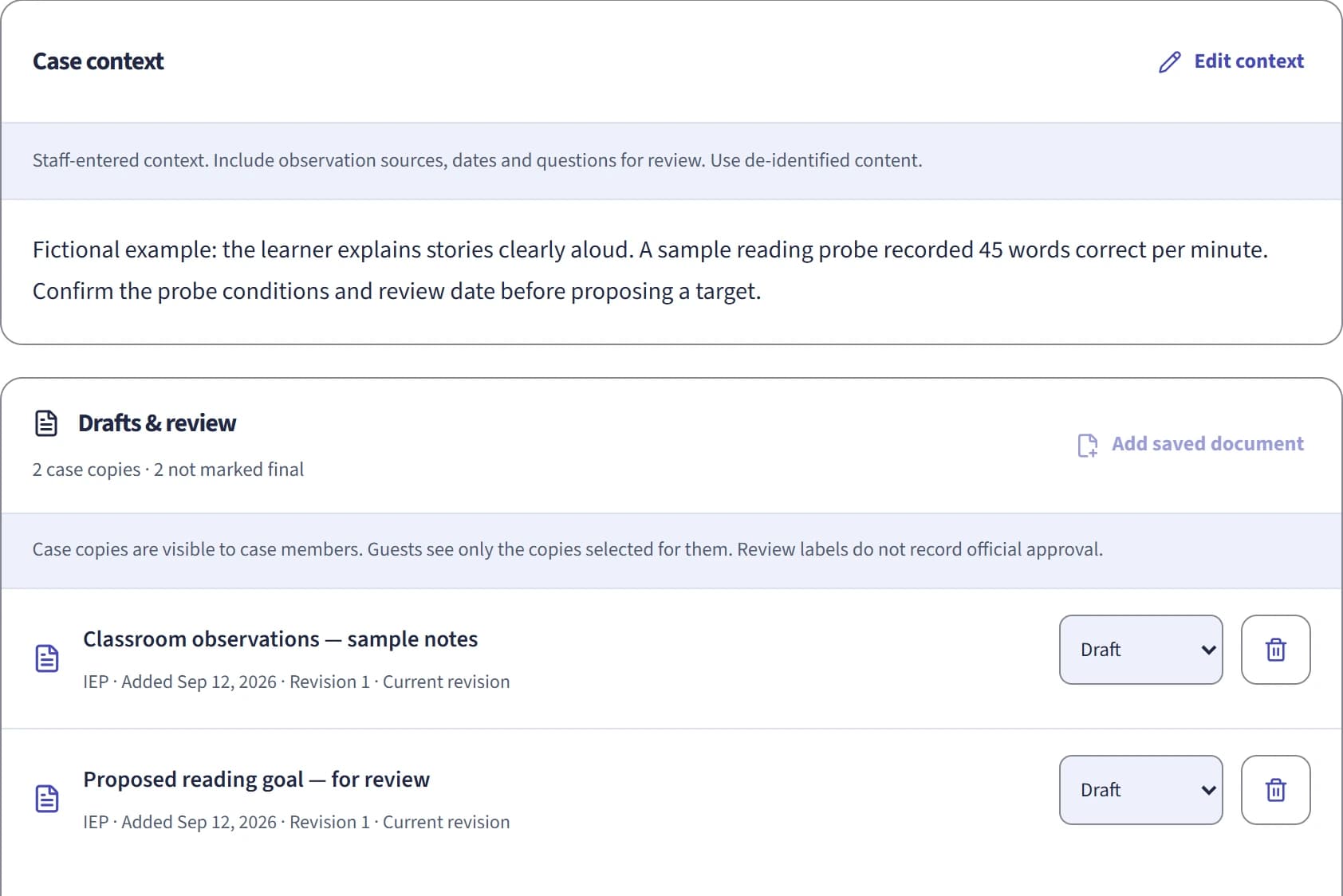The width and height of the screenshot is (1343, 896).
Task: Open Proposed reading goal — for review
Action: [x=256, y=780]
